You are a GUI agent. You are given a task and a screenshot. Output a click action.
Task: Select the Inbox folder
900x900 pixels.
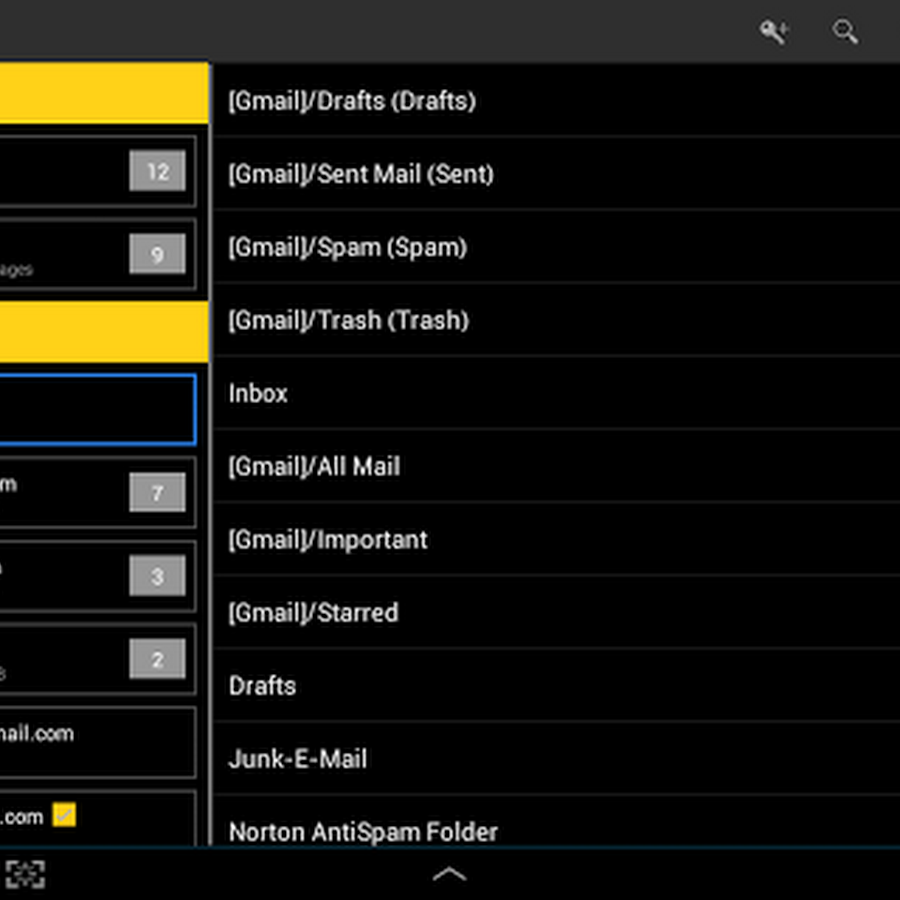556,393
